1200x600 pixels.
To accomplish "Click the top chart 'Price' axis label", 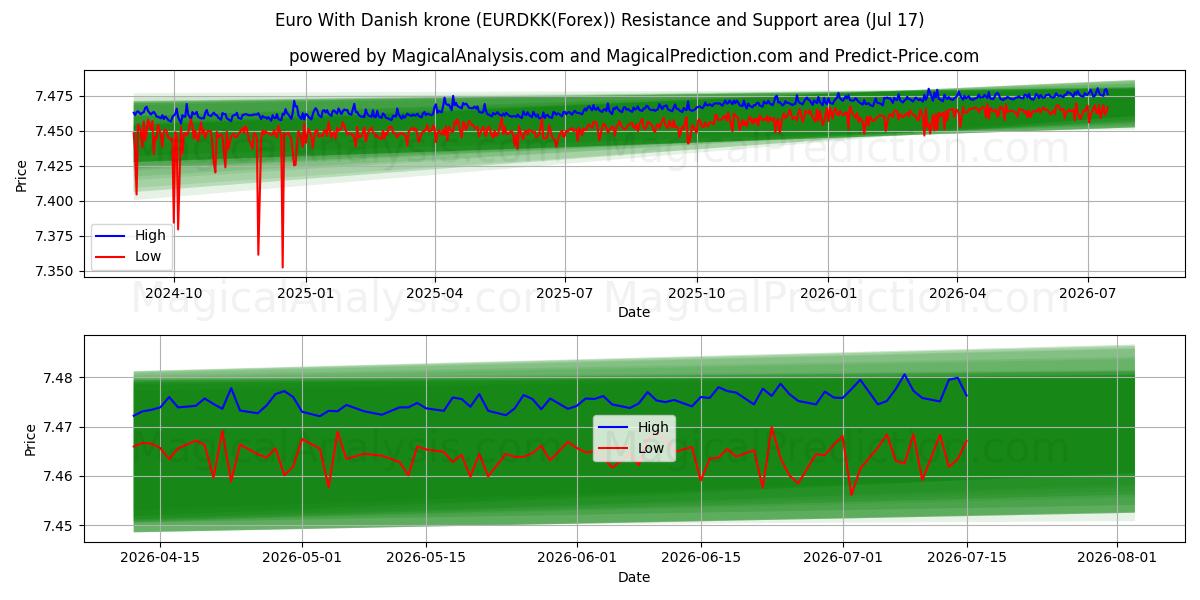I will [x=22, y=176].
